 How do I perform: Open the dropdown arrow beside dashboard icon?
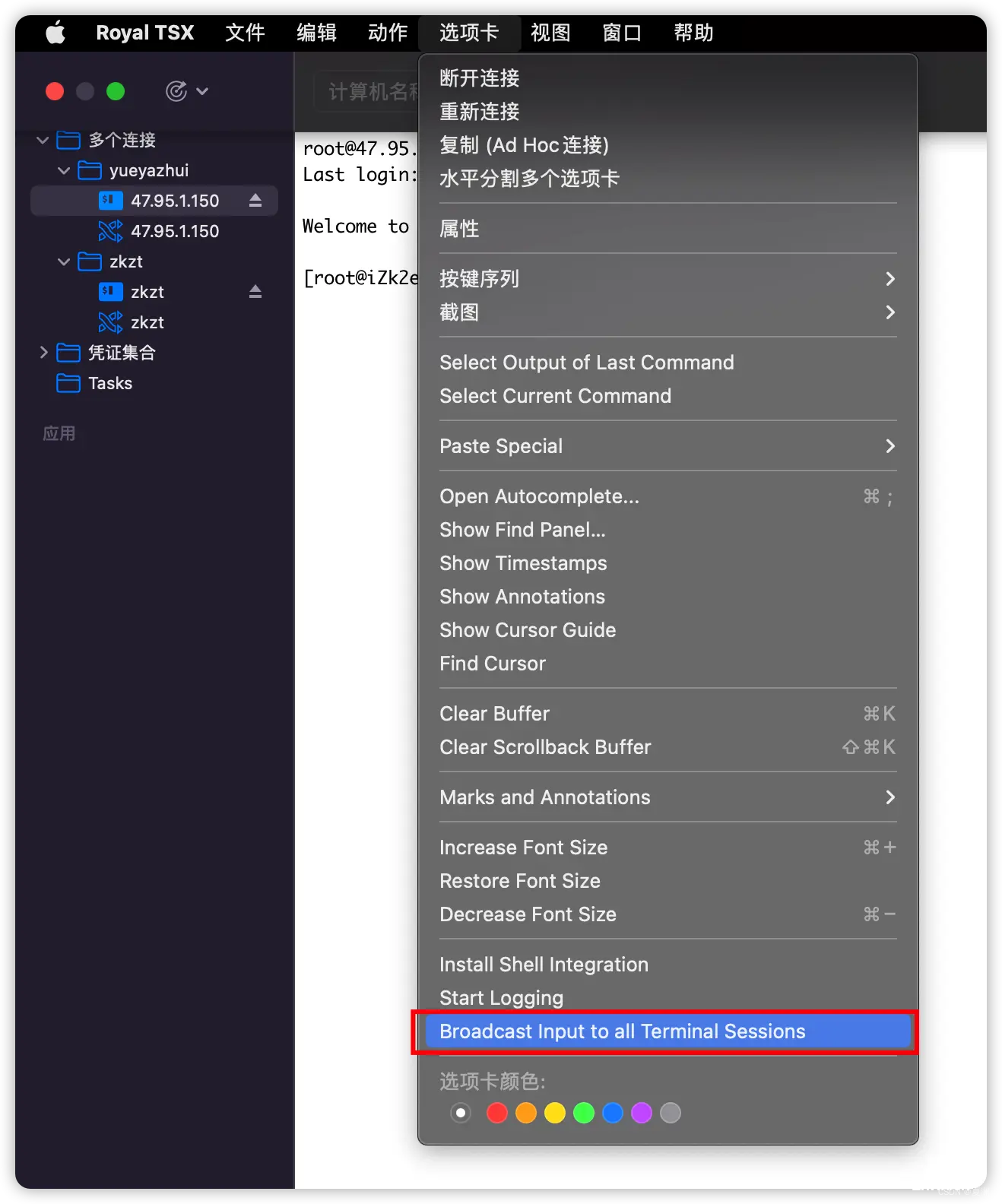[x=202, y=91]
